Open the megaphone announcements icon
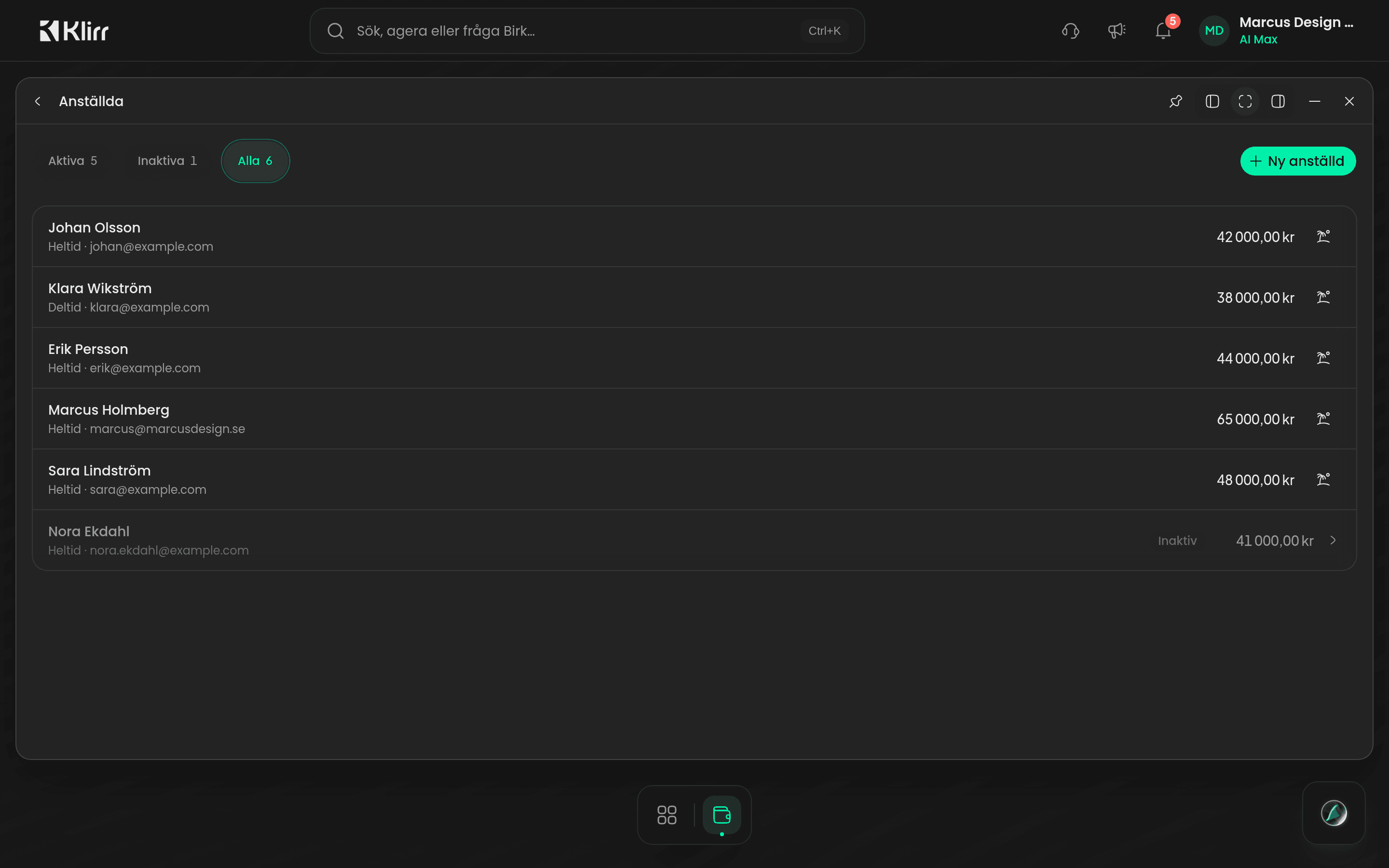The width and height of the screenshot is (1389, 868). [1117, 31]
